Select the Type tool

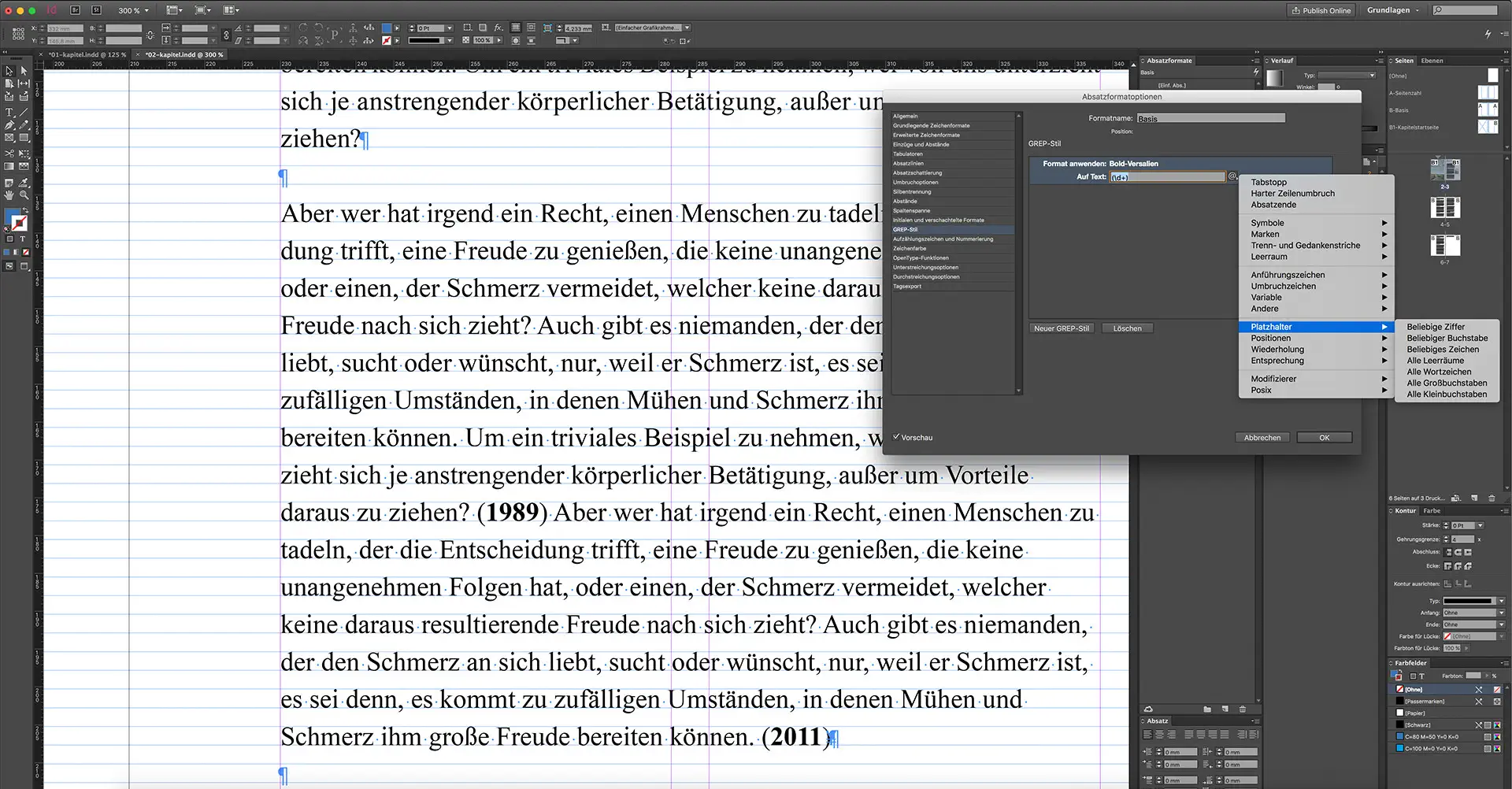click(x=9, y=113)
